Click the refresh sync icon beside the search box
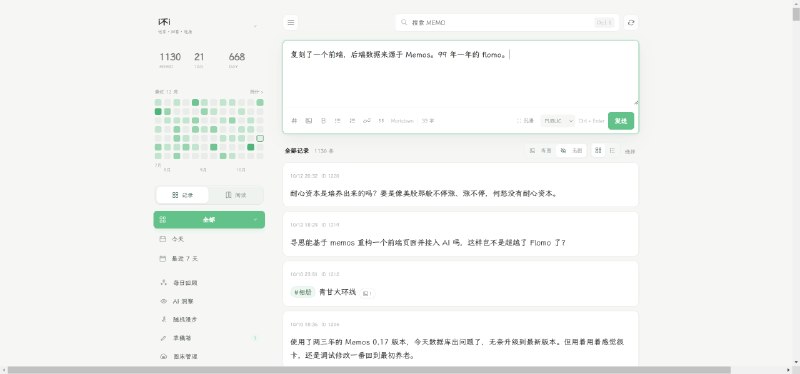 tap(631, 22)
